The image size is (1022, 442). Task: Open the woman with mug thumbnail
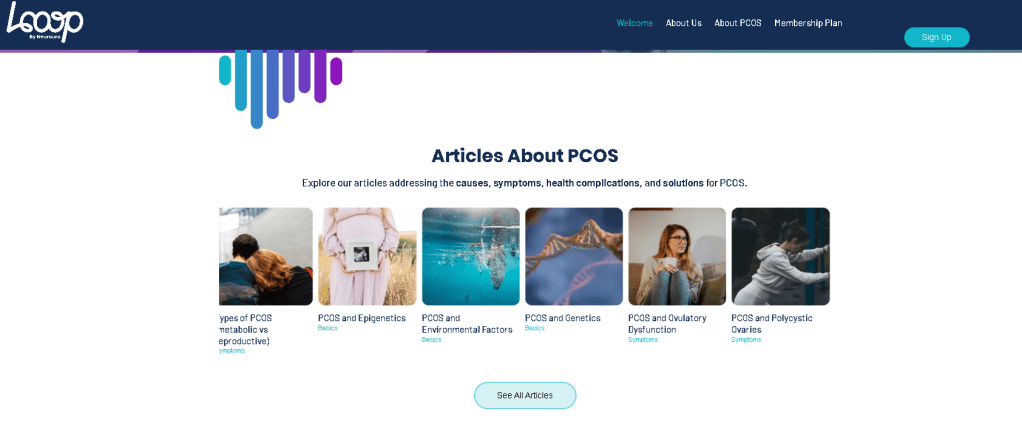[677, 256]
